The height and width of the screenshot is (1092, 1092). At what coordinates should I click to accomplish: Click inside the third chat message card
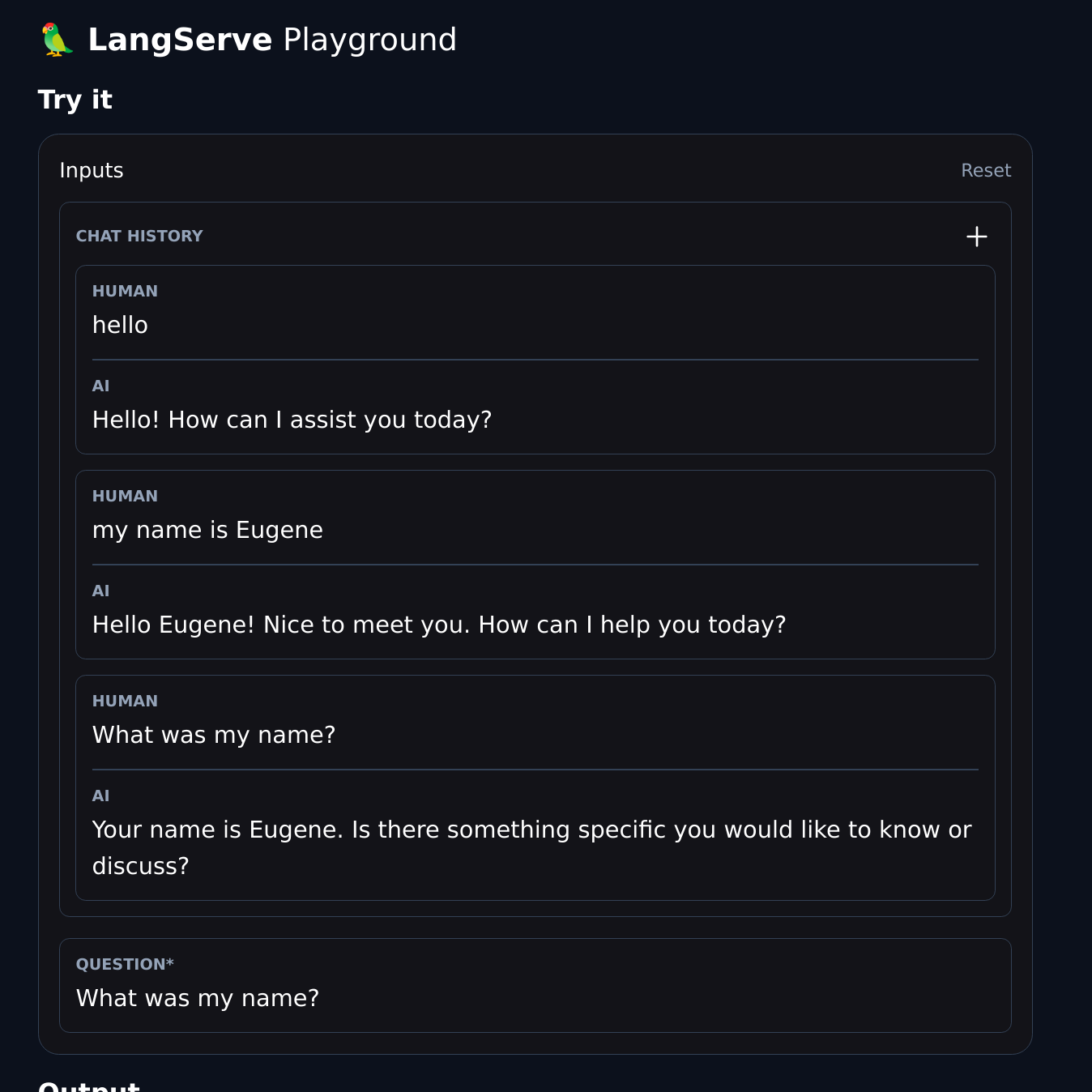pyautogui.click(x=535, y=786)
